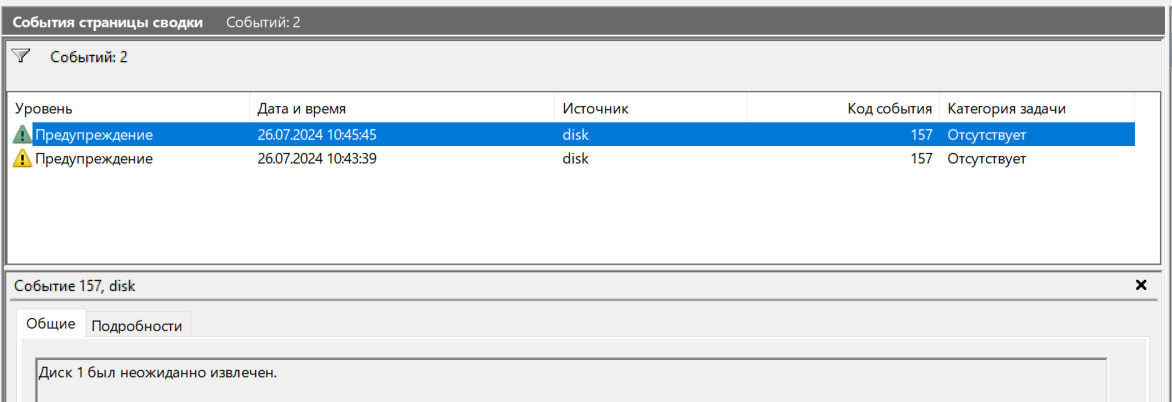
Task: Click the Код события column header
Action: click(x=890, y=108)
